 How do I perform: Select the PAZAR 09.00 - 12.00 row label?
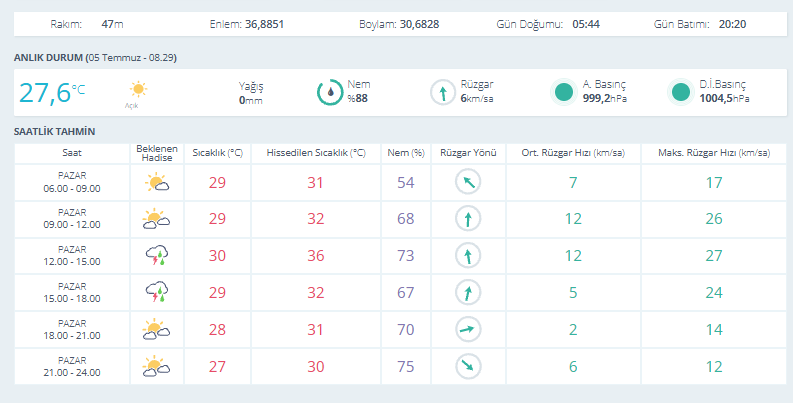(x=72, y=218)
